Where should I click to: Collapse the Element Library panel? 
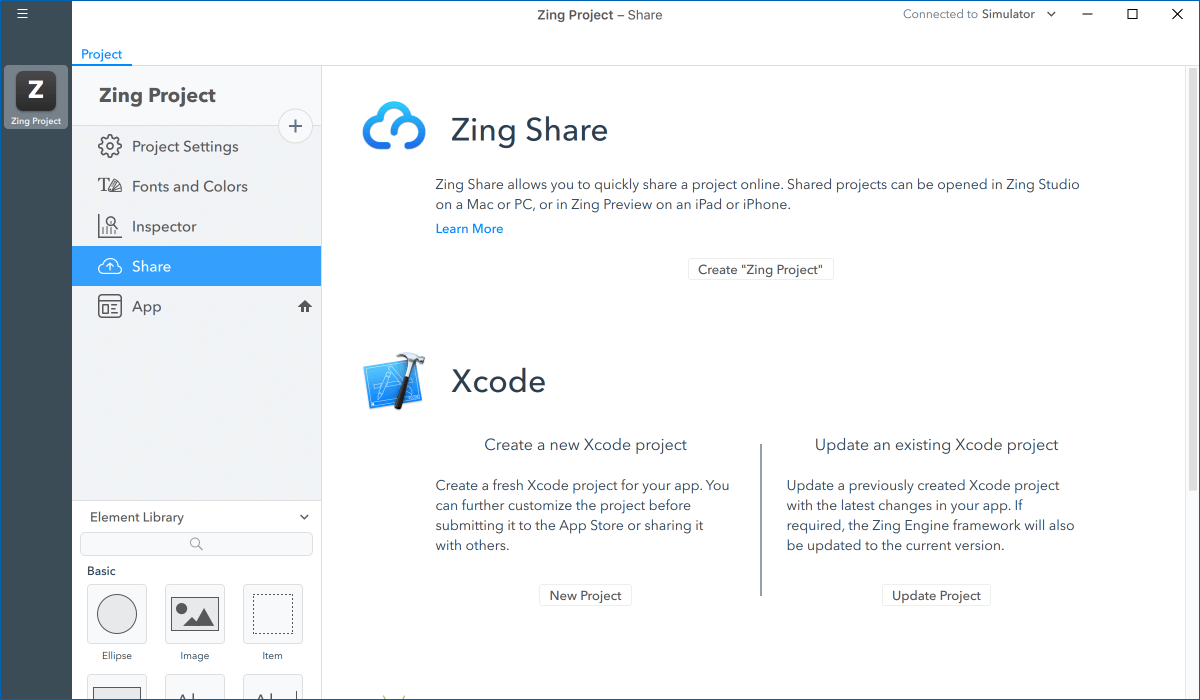point(304,517)
